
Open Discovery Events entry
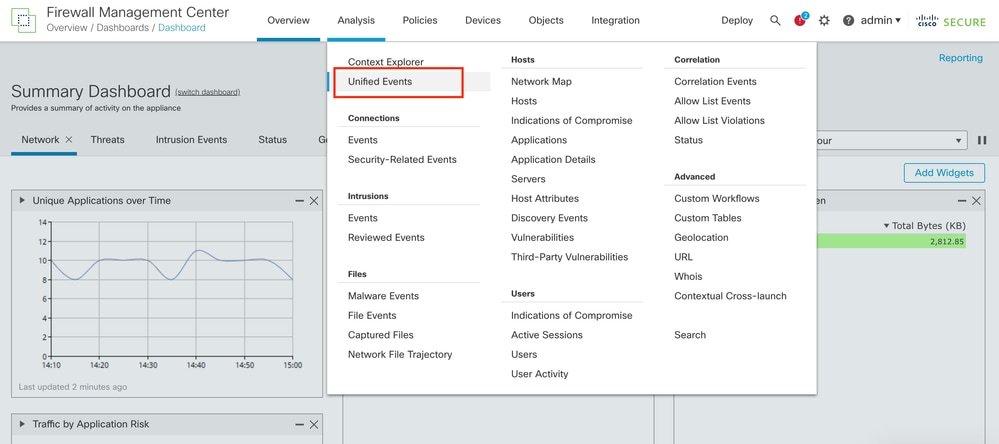tap(549, 218)
